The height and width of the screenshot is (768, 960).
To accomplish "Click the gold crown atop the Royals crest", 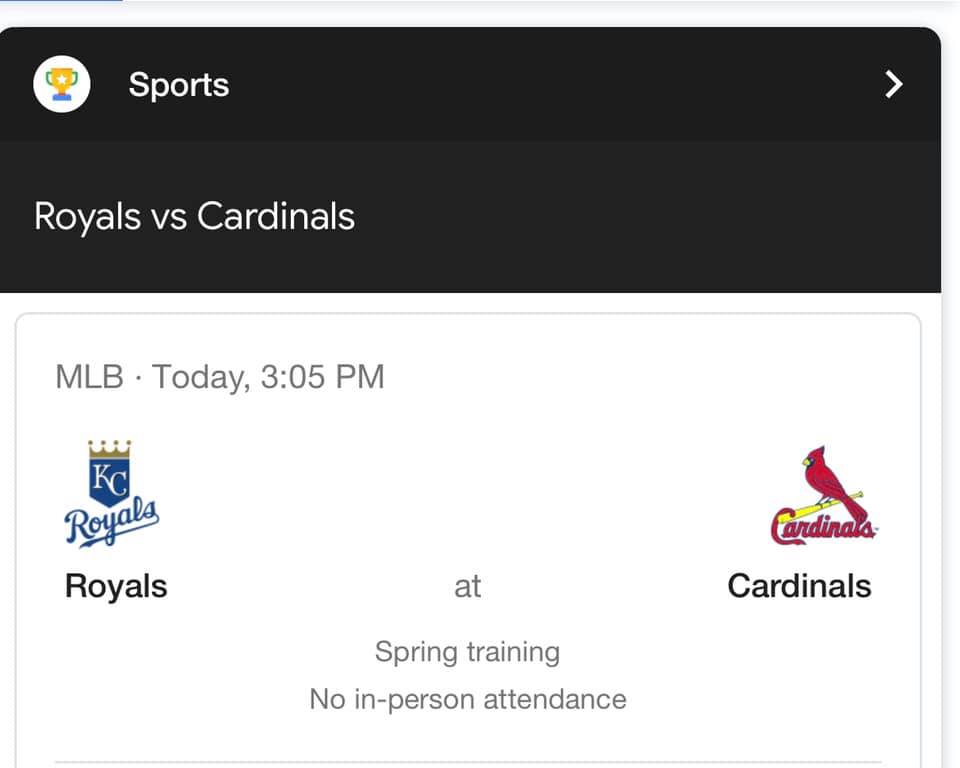I will 110,449.
